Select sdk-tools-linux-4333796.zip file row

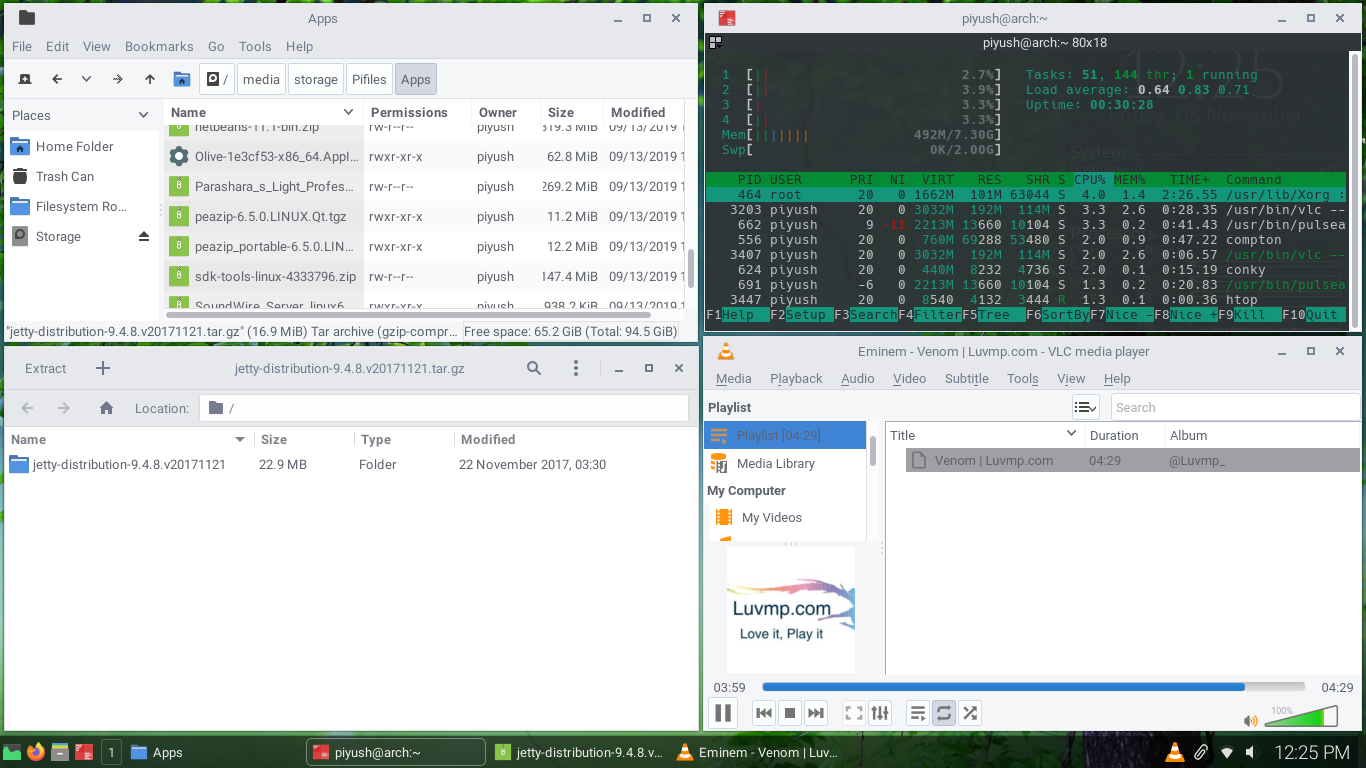[424, 276]
